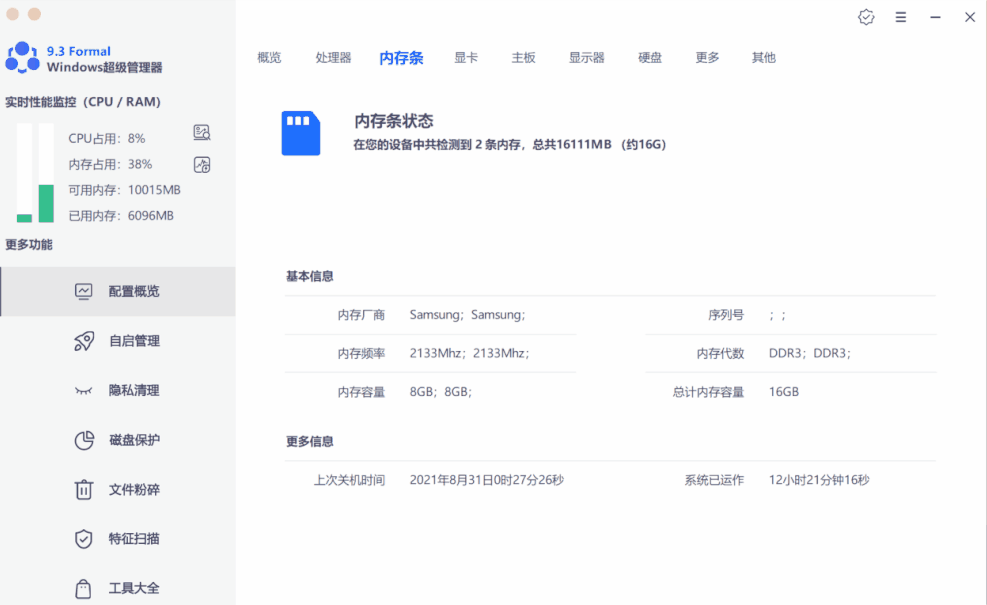This screenshot has width=987, height=605.
Task: Switch to the 概览 tab
Action: tap(269, 58)
